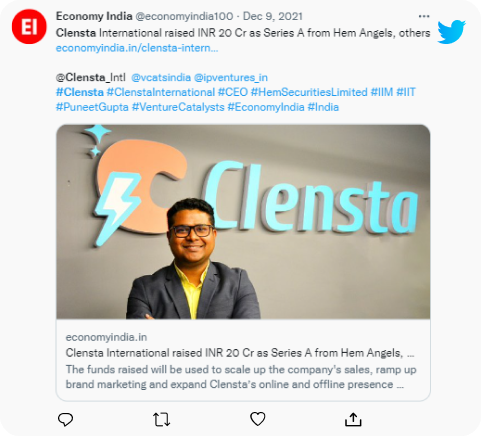Screen dimensions: 481x436
Task: Retweet this post using retweet icon
Action: [162, 419]
